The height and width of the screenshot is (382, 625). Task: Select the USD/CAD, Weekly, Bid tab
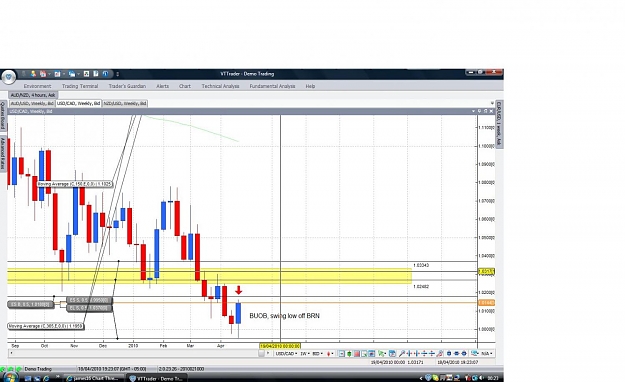pyautogui.click(x=78, y=103)
